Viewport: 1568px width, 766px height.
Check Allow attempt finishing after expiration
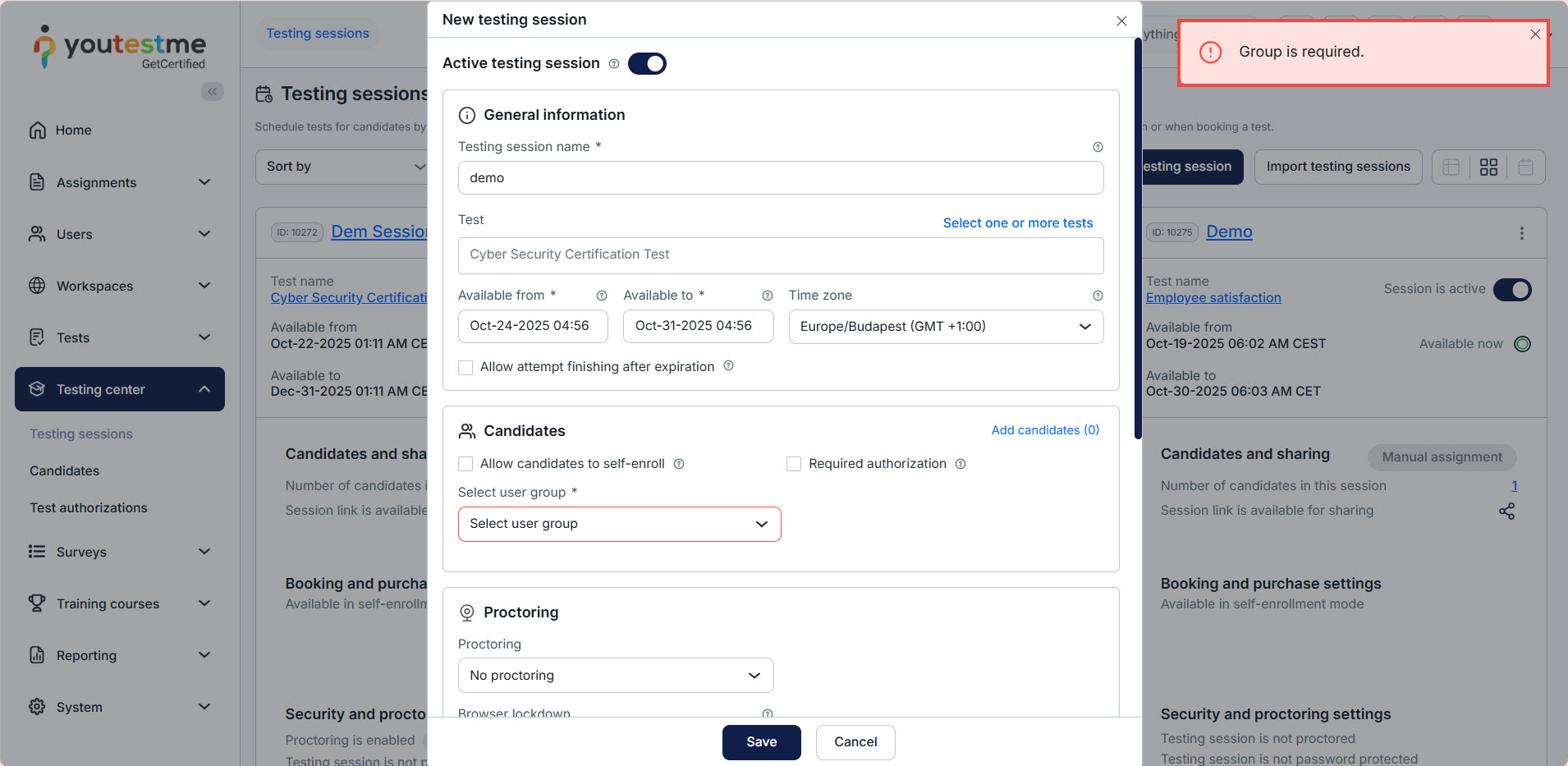[x=465, y=368]
